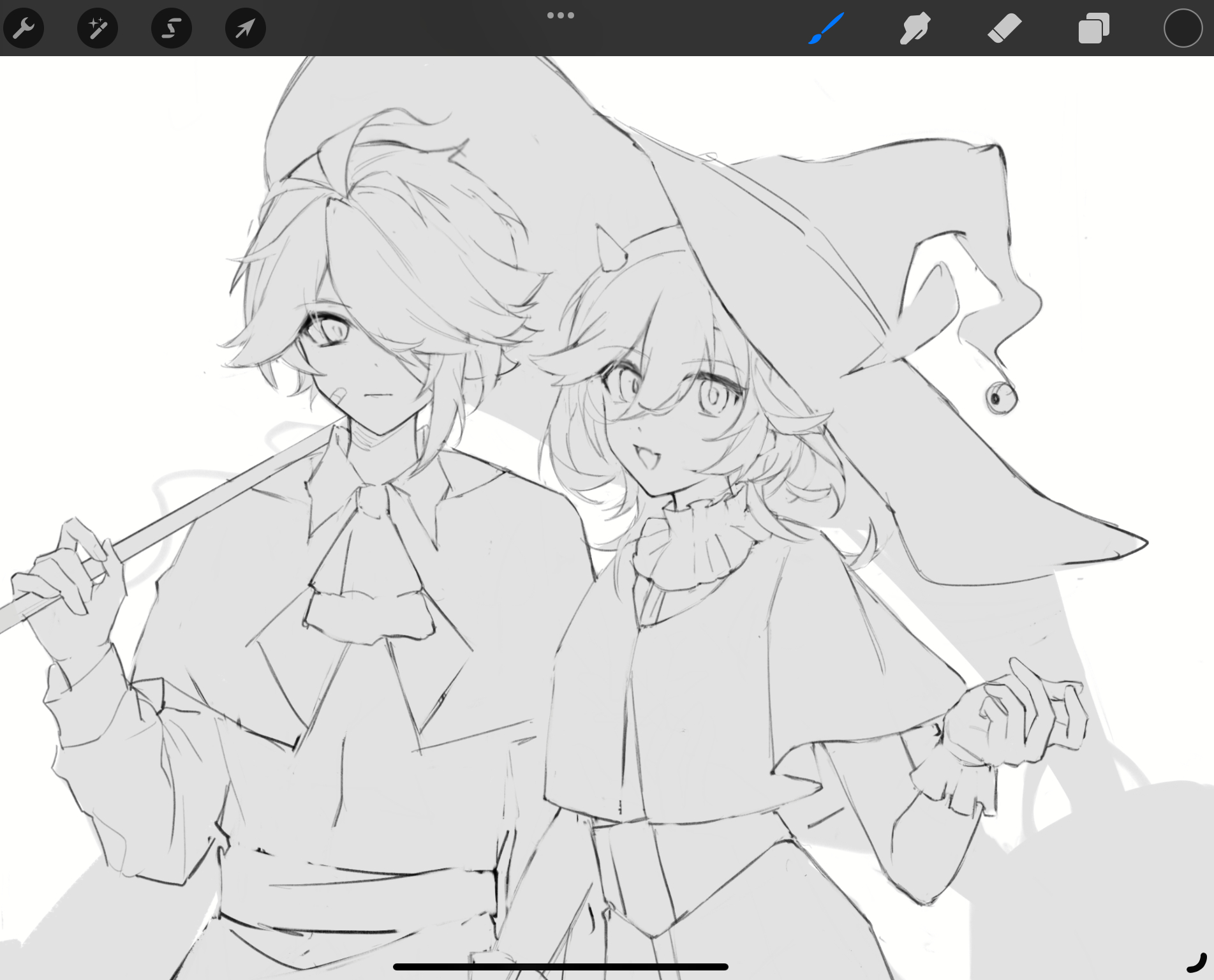Tap the boy's visible eye
Viewport: 1214px width, 980px height.
point(331,330)
